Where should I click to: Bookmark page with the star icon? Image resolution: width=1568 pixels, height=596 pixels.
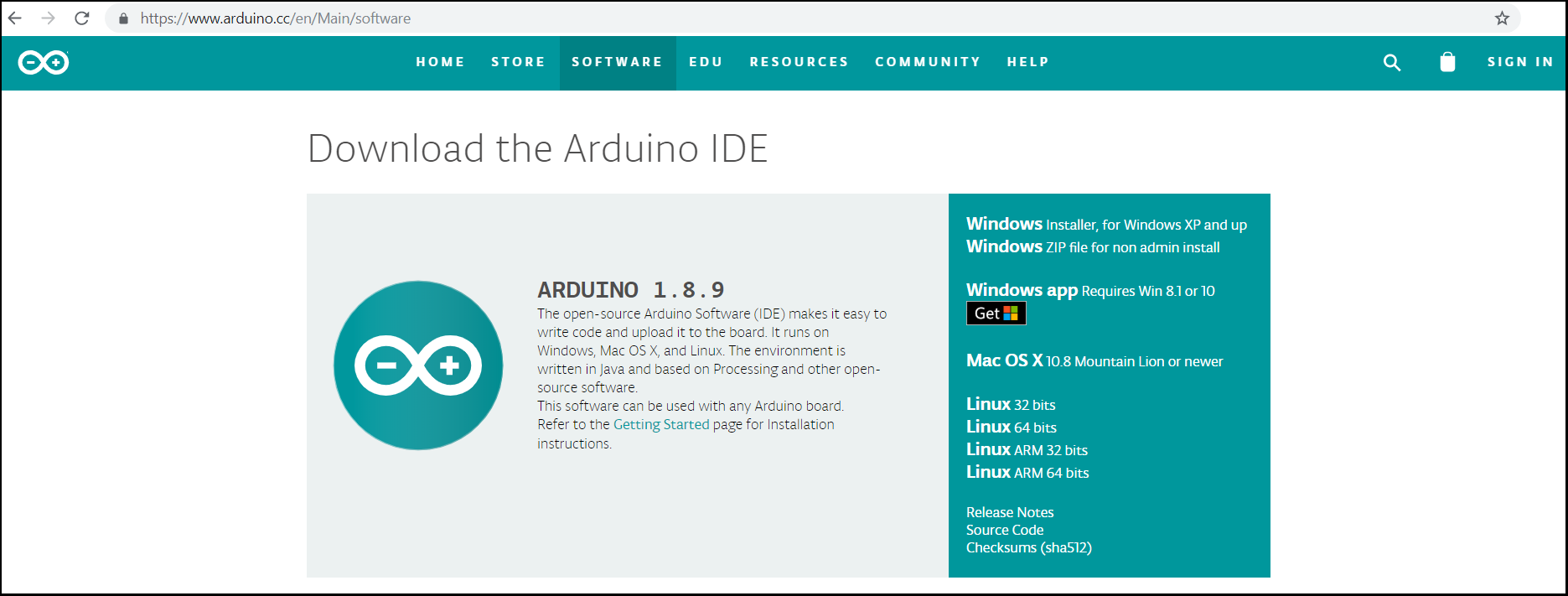pyautogui.click(x=1502, y=18)
